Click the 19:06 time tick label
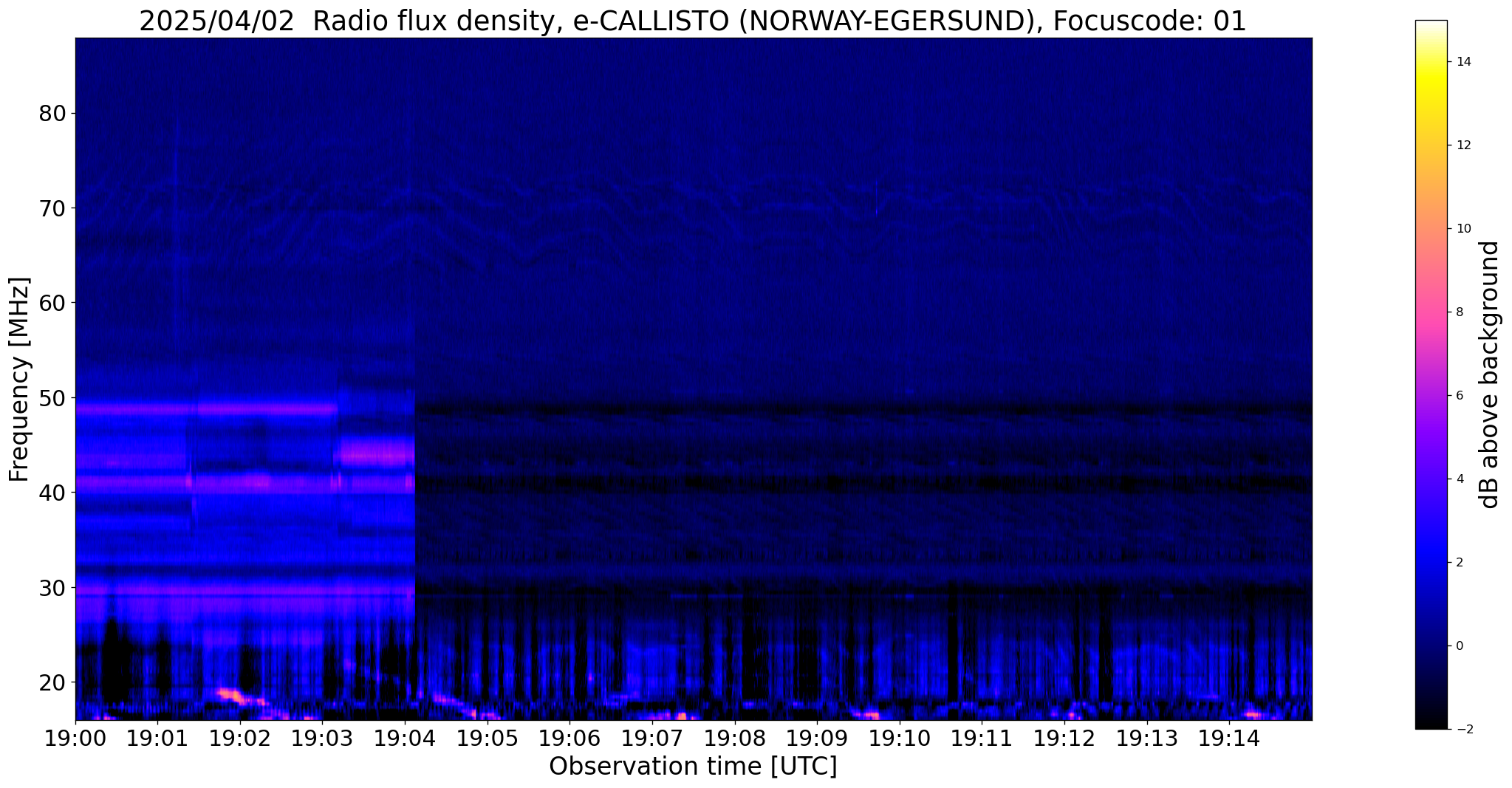Screen dimensions: 1512x788 [569, 738]
